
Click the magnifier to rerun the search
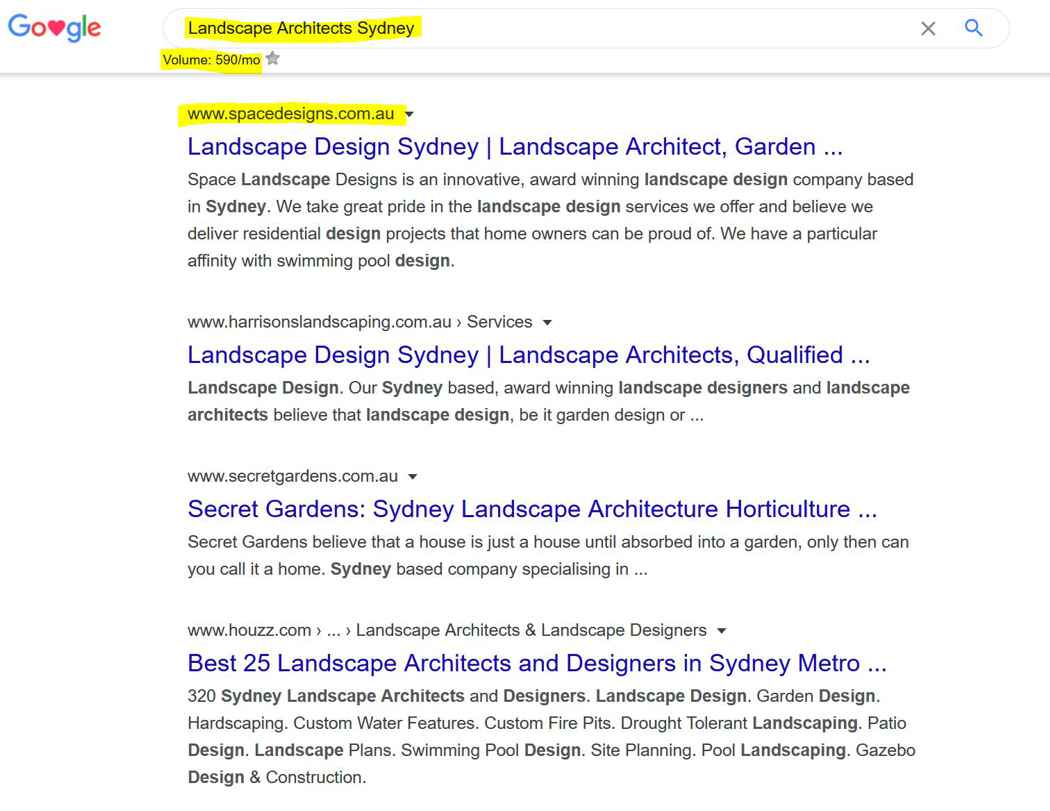tap(972, 28)
